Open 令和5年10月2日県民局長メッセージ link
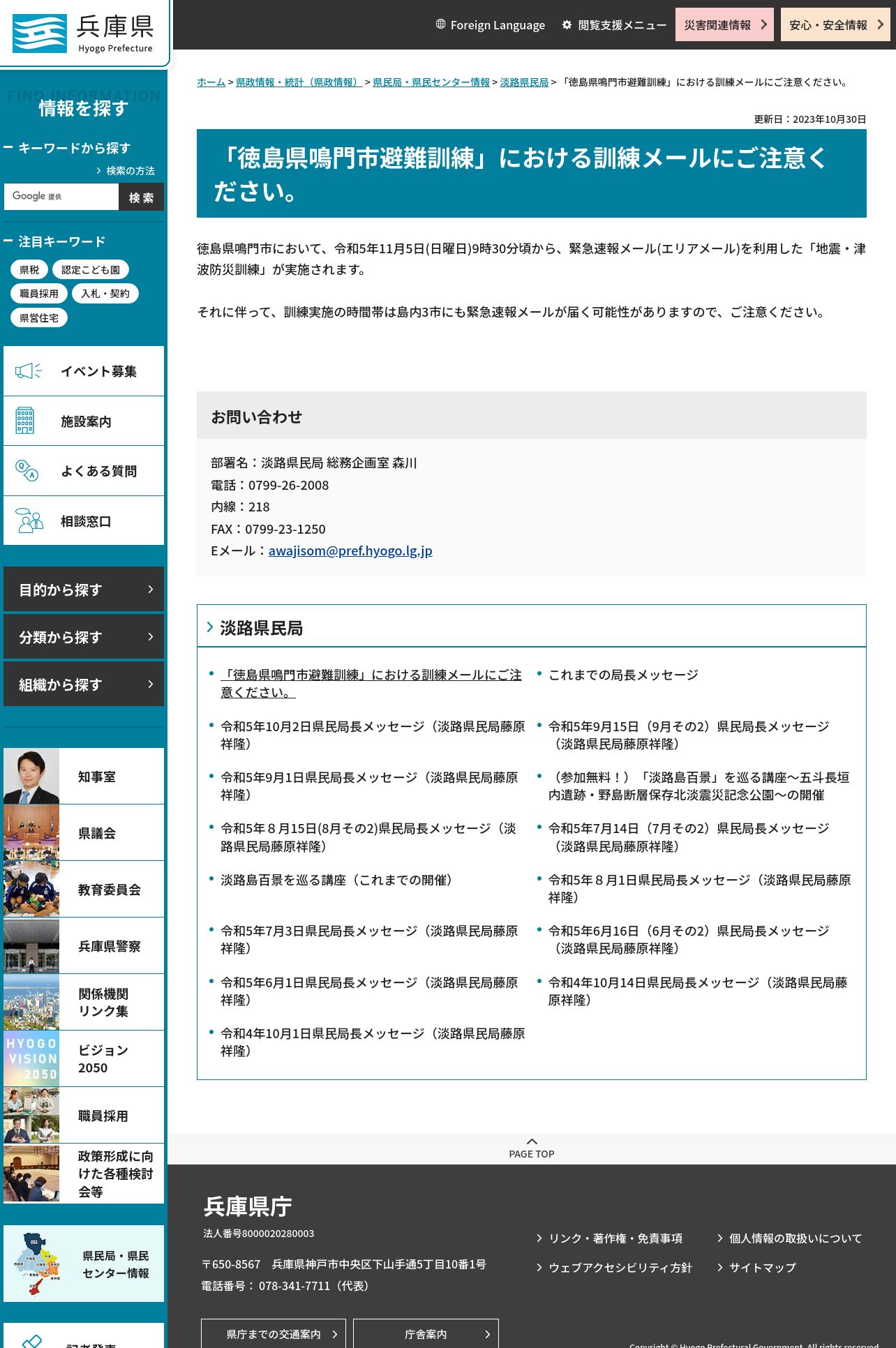Screen dimensions: 896x1348 point(373,735)
